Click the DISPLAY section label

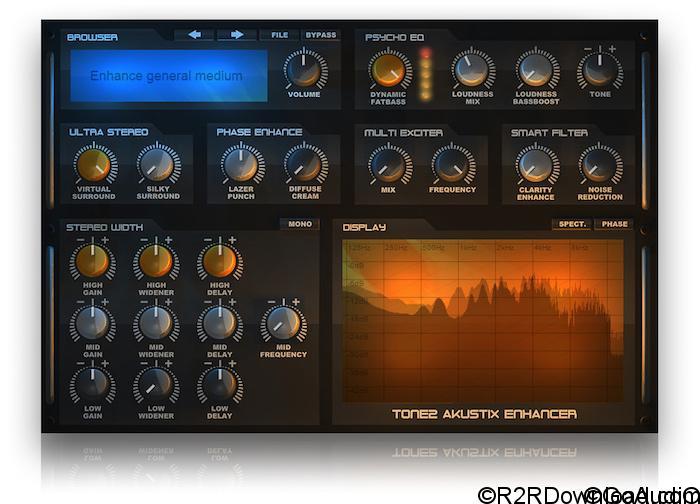pos(364,227)
